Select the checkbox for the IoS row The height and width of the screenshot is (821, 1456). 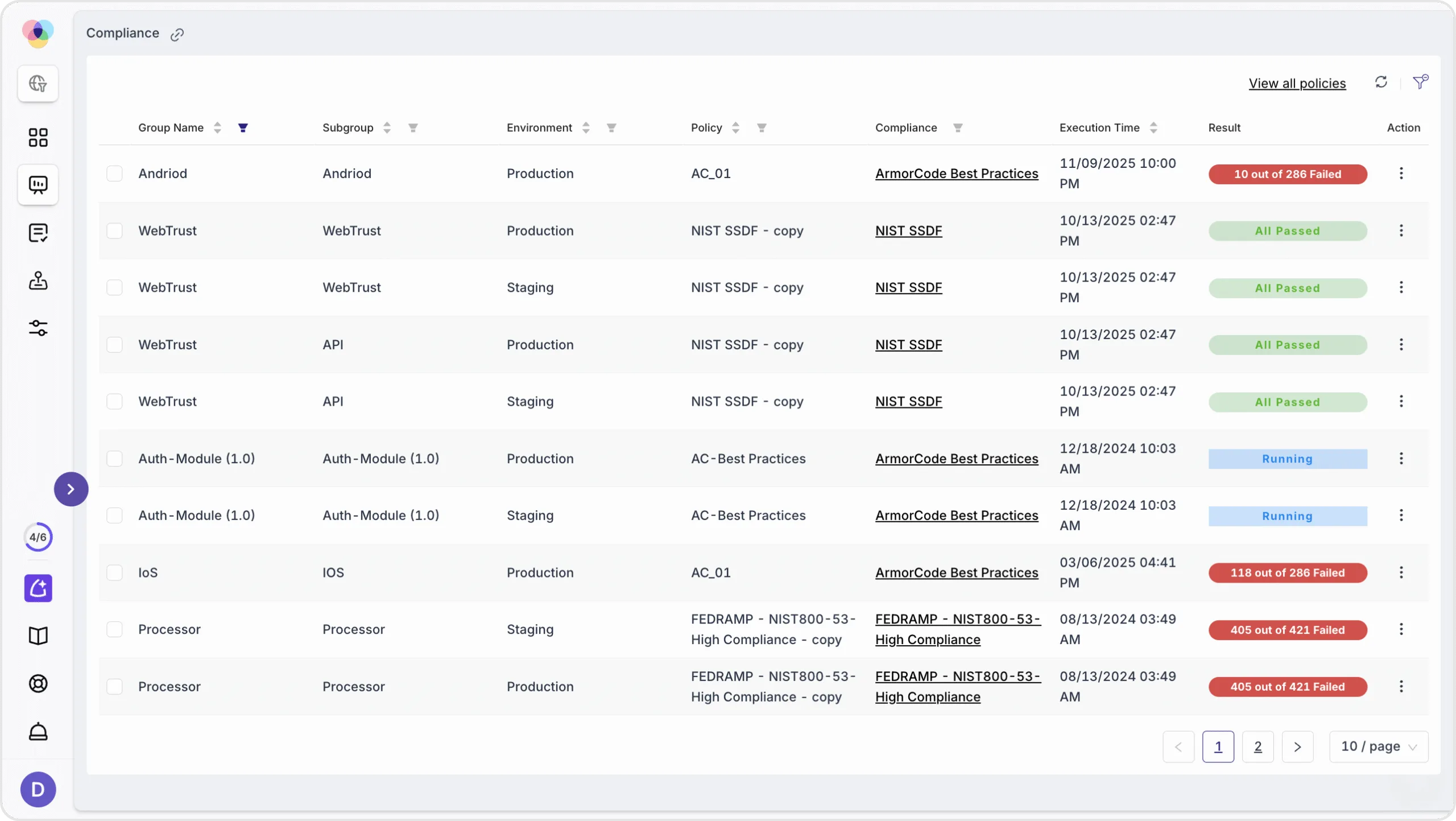[x=115, y=572]
